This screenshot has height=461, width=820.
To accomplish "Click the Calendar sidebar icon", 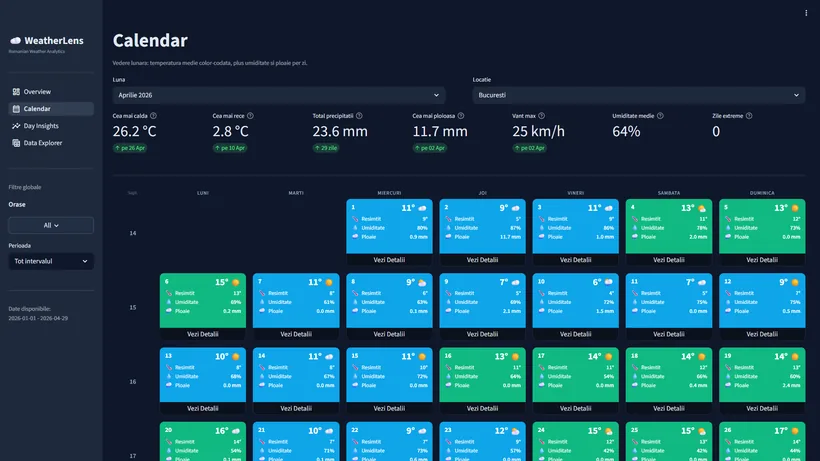I will coord(16,109).
